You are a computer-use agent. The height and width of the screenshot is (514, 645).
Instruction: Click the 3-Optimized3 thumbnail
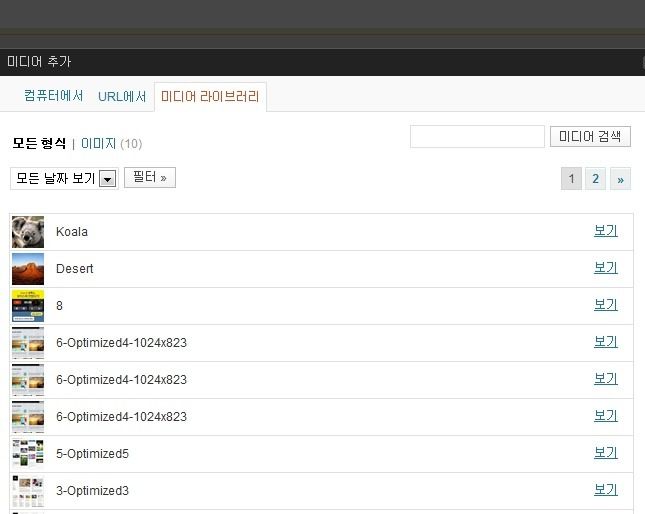(x=28, y=491)
